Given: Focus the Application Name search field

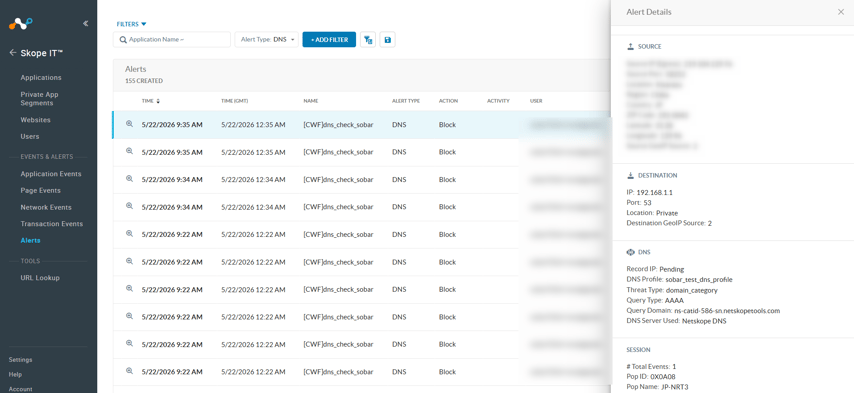Looking at the screenshot, I should (x=172, y=40).
